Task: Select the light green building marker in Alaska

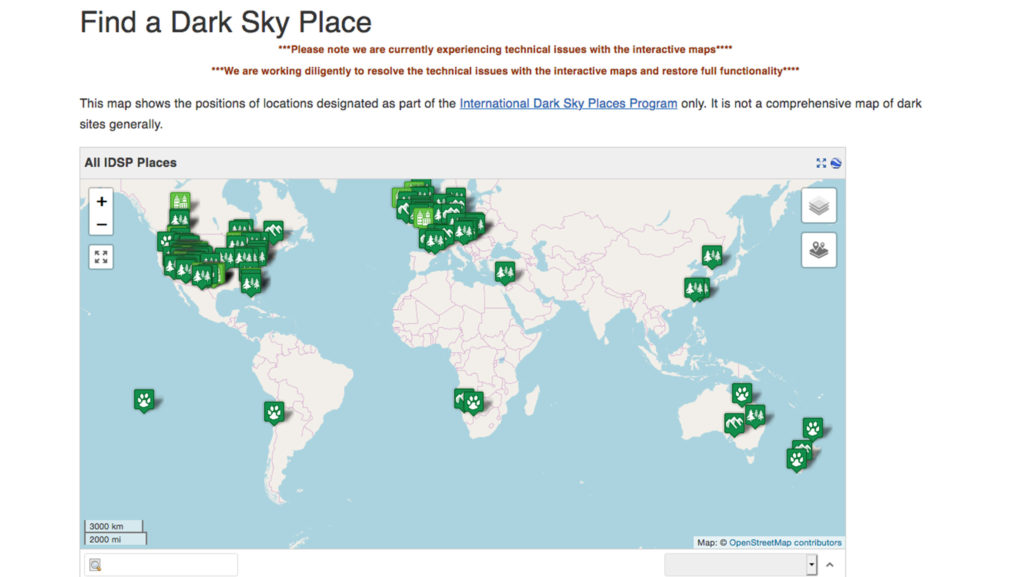Action: 180,201
